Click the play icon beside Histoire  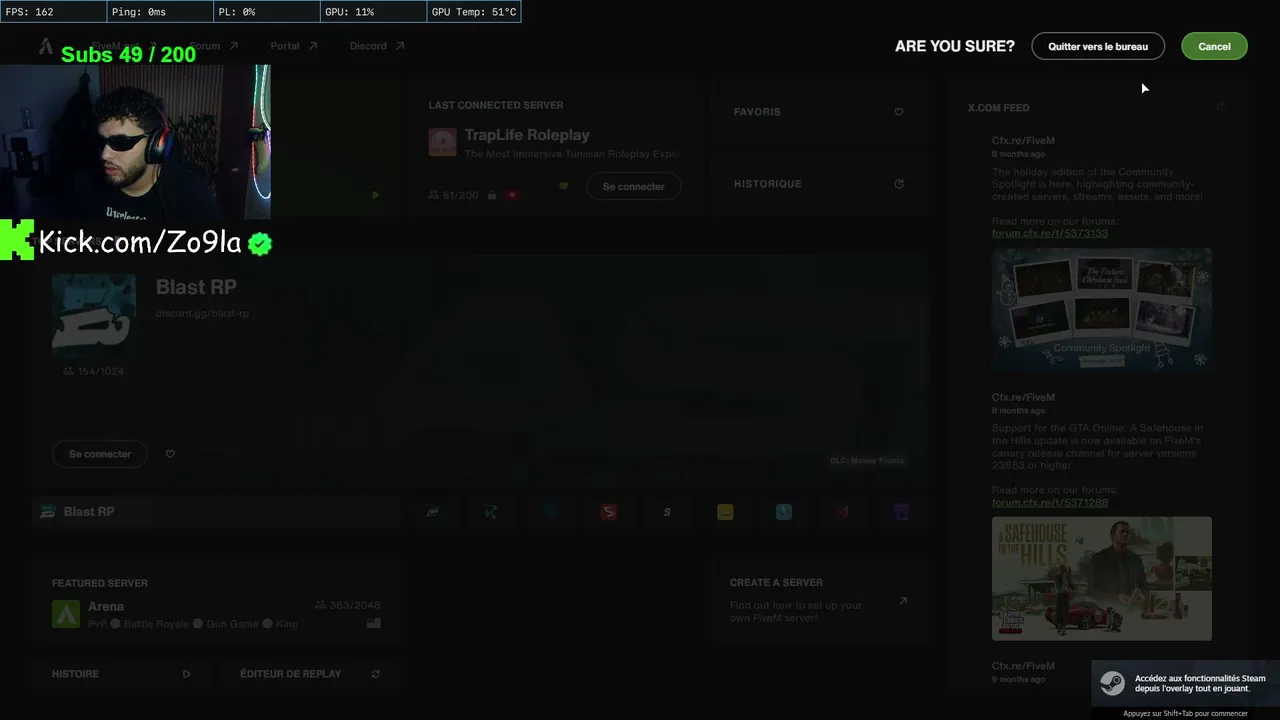point(187,674)
